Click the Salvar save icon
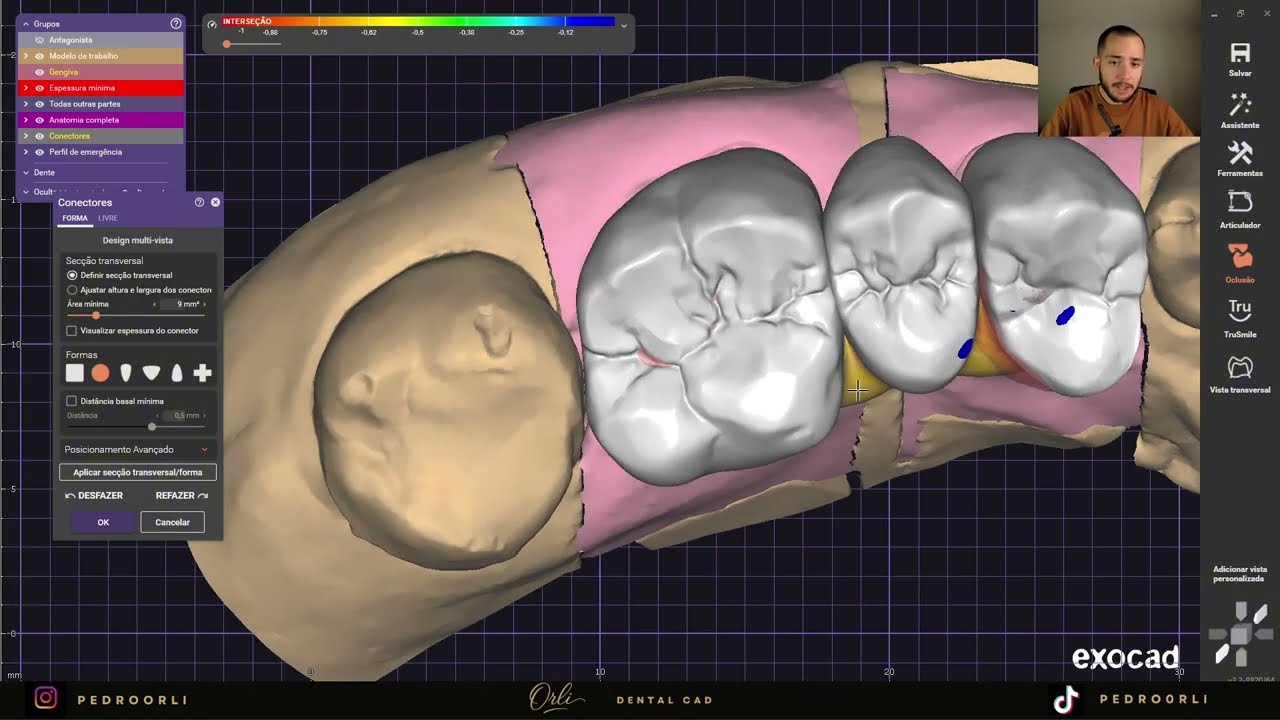1280x720 pixels. [x=1240, y=53]
